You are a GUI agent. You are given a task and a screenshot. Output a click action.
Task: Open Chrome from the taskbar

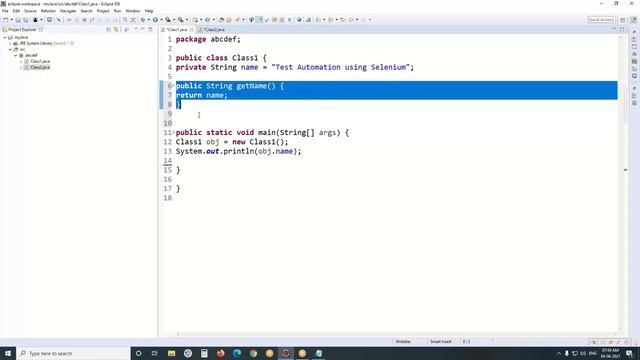253,353
